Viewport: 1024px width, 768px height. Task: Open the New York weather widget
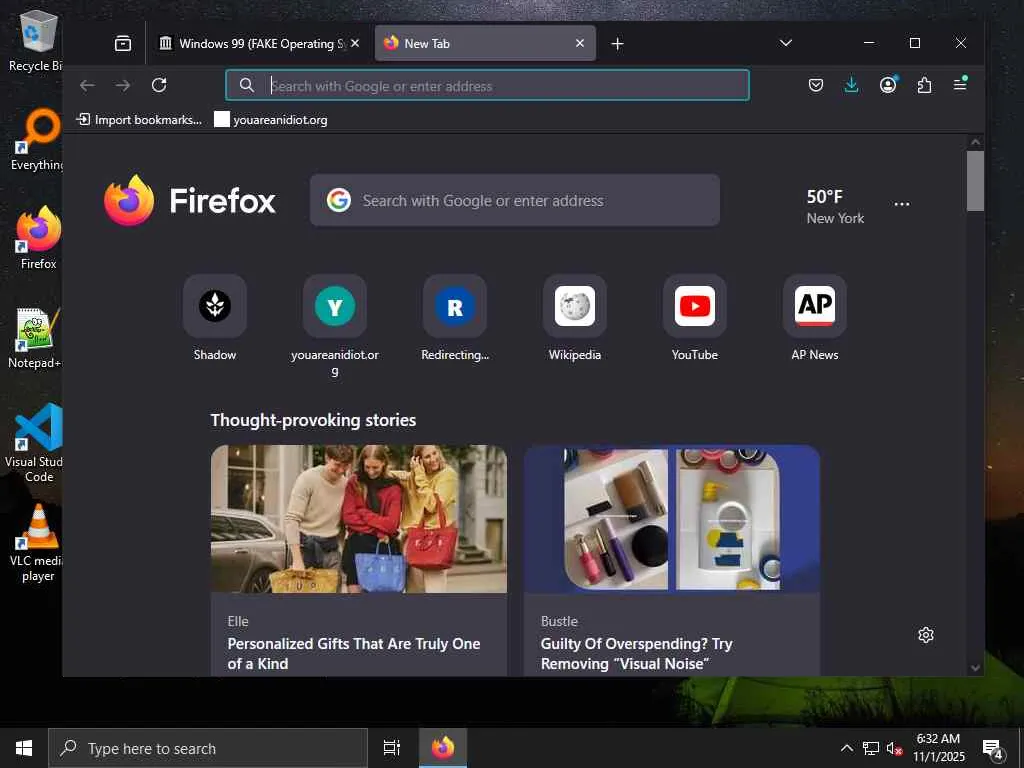835,206
